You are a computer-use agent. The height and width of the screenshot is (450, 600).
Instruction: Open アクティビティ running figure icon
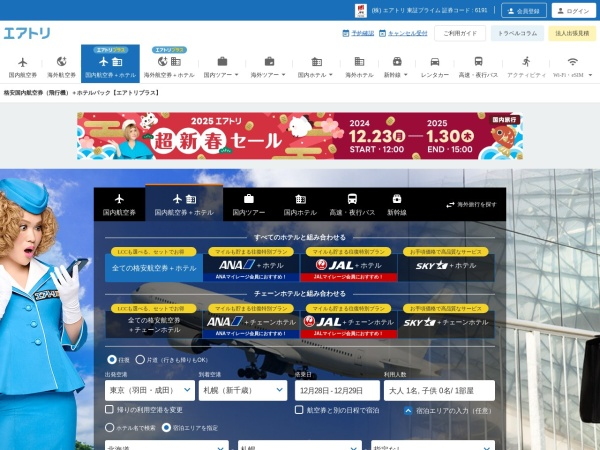[x=526, y=61]
